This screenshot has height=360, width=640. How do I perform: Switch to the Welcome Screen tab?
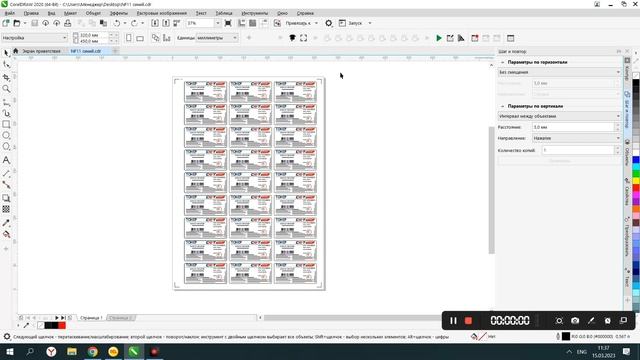41,51
